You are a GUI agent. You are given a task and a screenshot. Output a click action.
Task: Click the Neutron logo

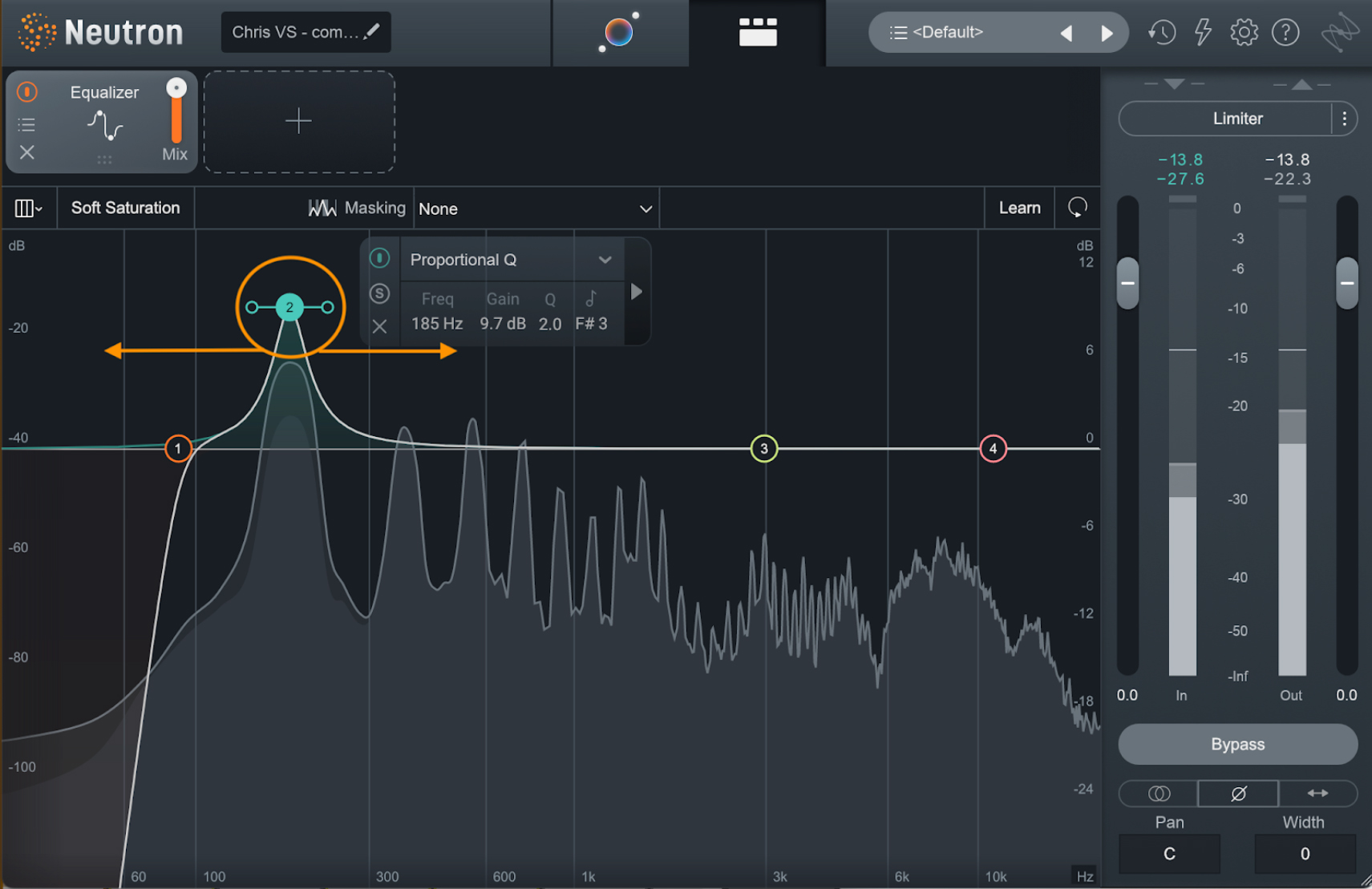(101, 32)
